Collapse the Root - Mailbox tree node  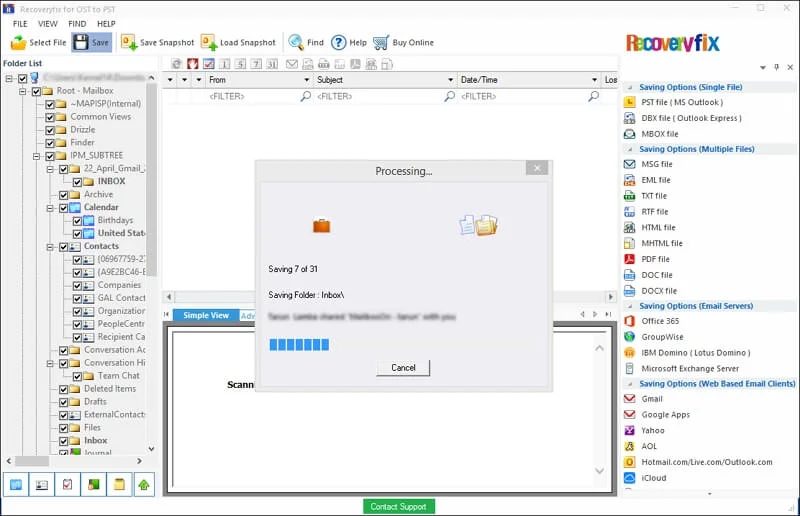[x=23, y=91]
